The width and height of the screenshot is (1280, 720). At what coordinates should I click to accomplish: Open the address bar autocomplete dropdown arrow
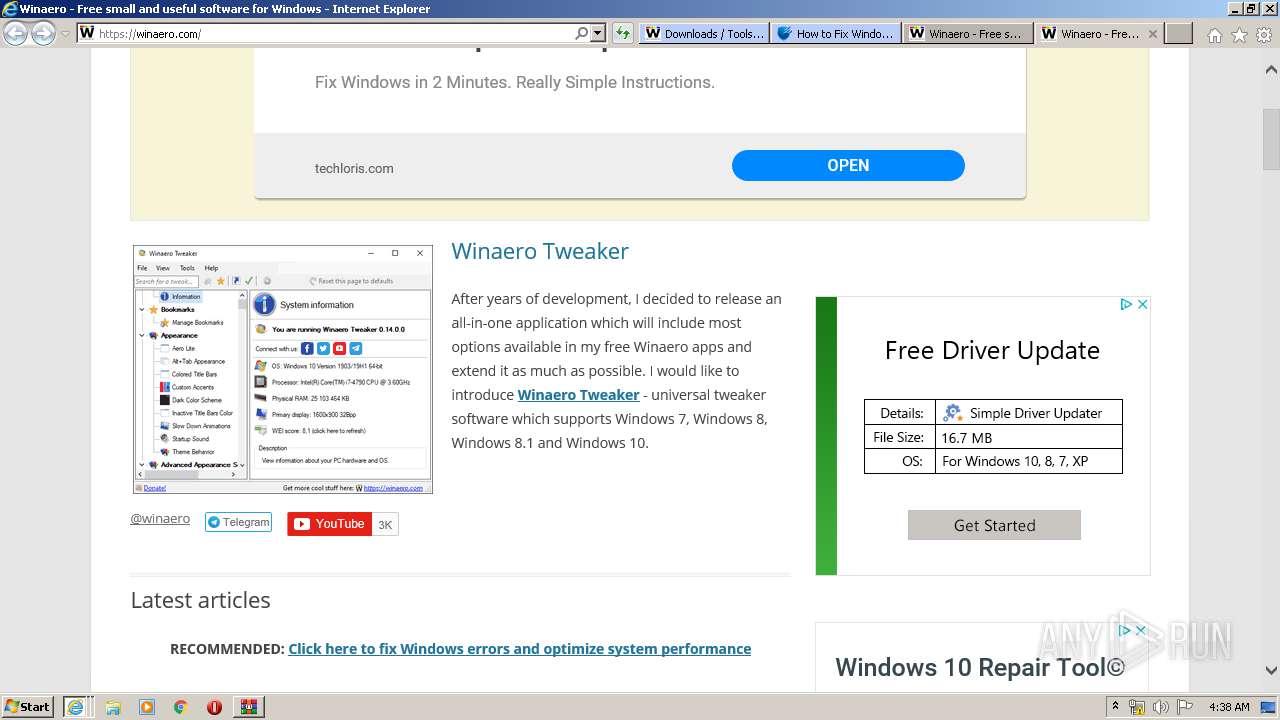point(597,33)
